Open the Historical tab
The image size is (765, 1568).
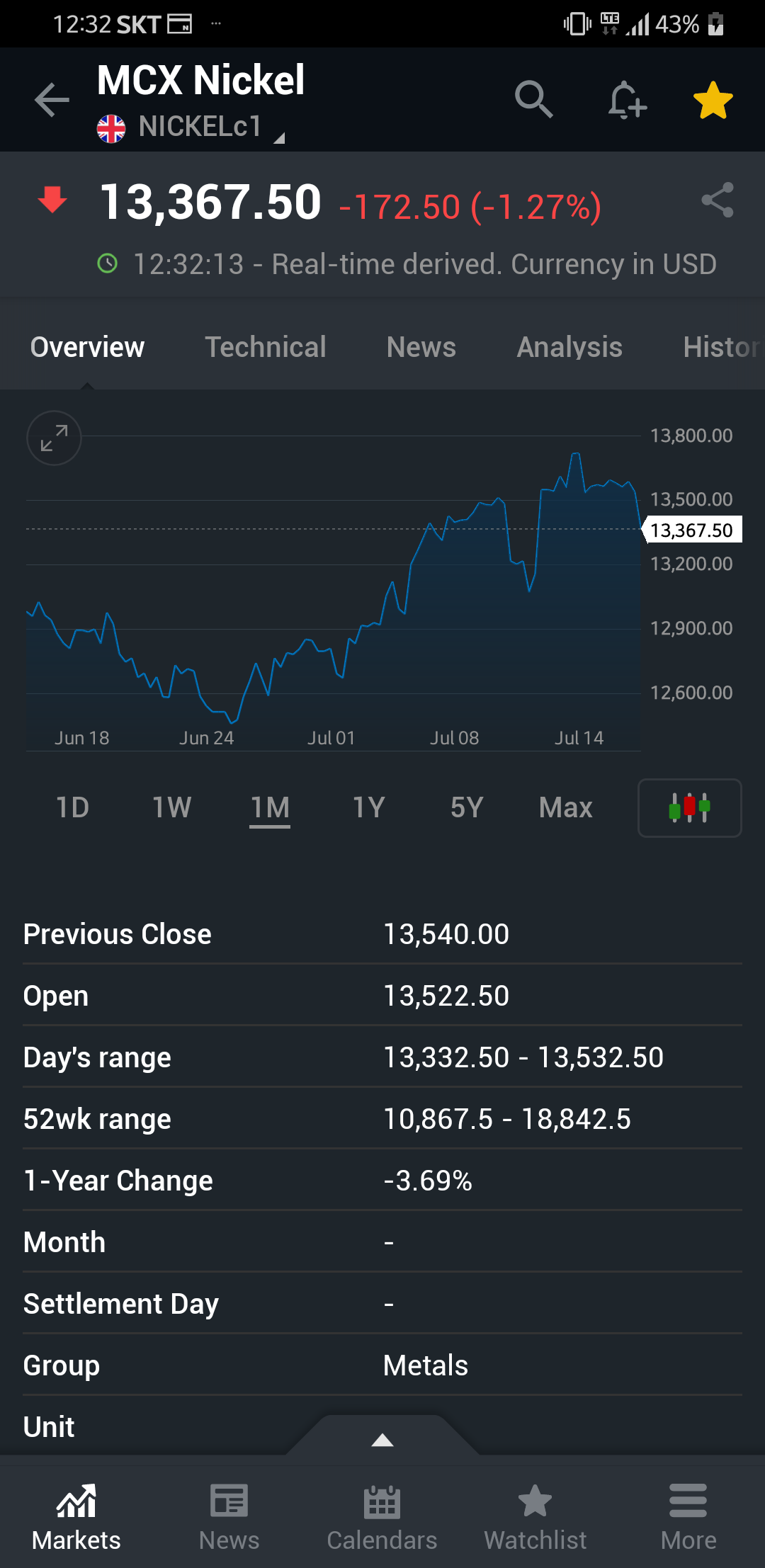pyautogui.click(x=722, y=347)
